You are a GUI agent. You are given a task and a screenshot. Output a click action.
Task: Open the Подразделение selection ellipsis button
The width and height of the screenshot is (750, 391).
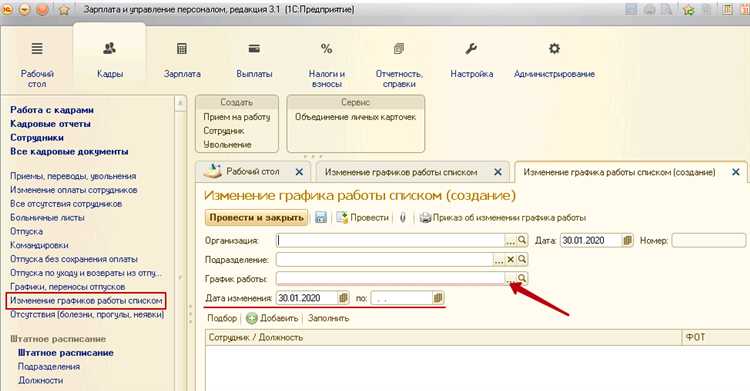click(x=499, y=259)
